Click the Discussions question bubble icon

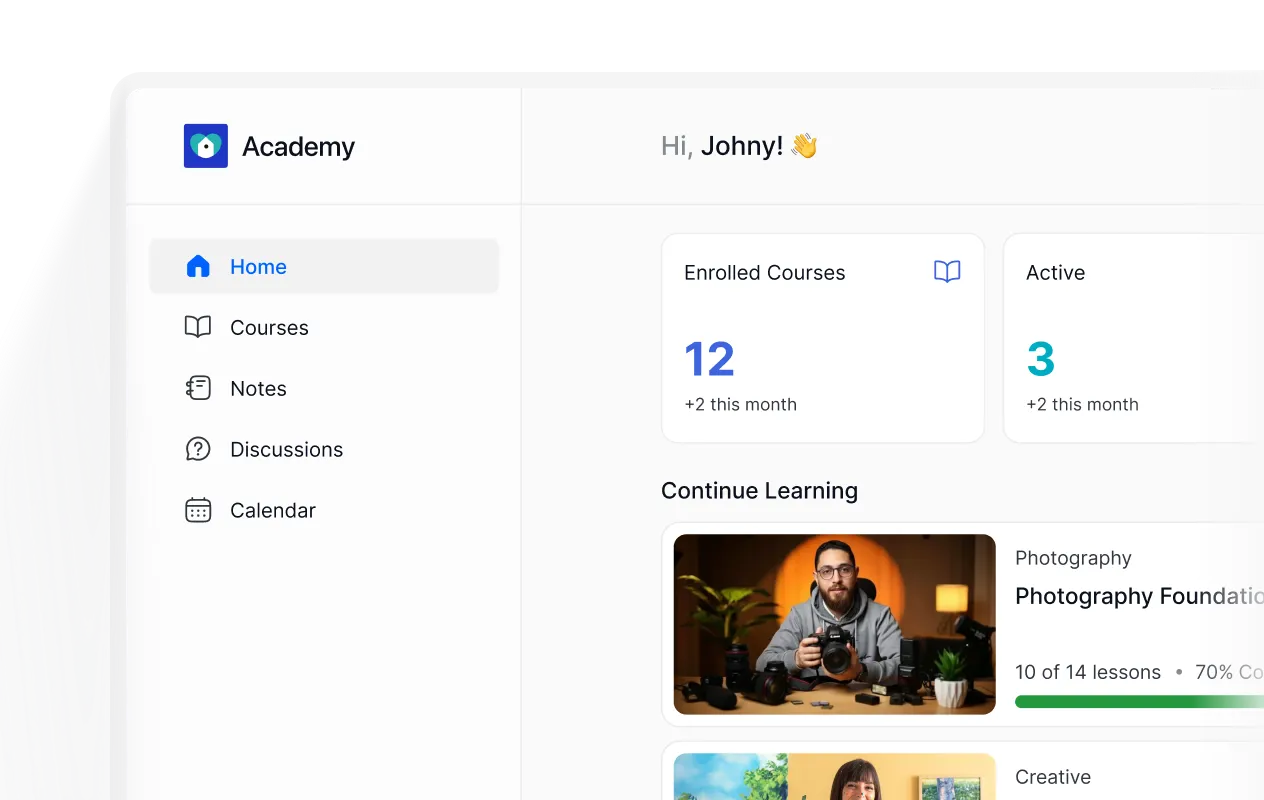click(x=198, y=449)
